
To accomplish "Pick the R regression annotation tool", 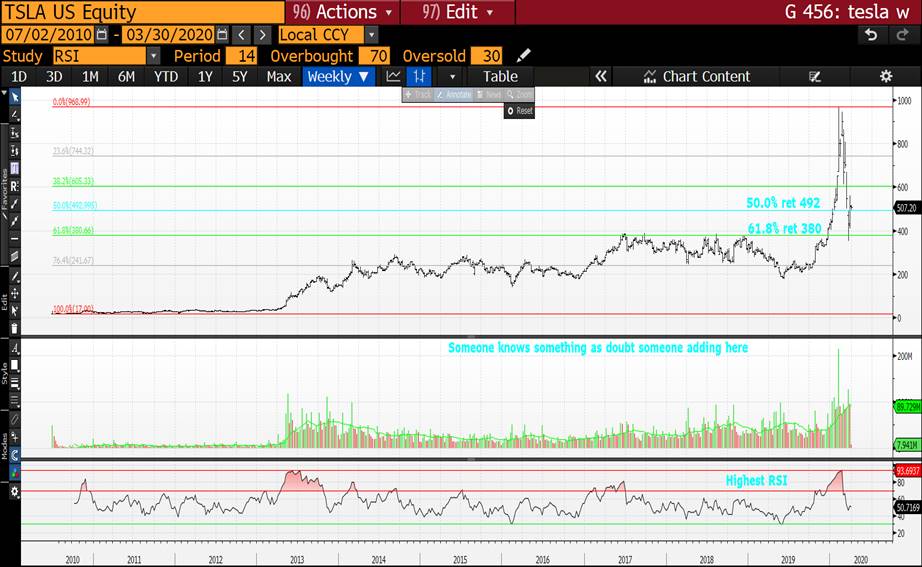I will [15, 186].
